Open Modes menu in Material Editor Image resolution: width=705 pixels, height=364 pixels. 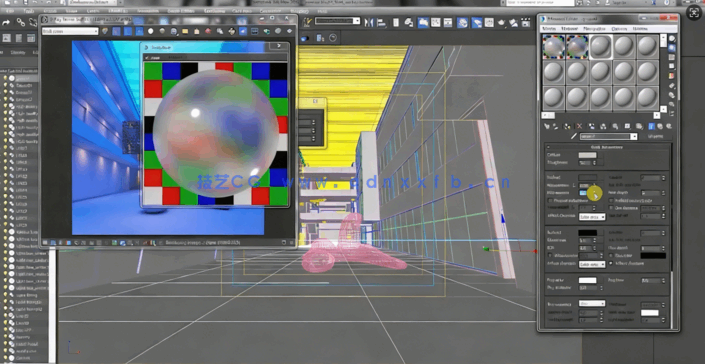point(550,29)
